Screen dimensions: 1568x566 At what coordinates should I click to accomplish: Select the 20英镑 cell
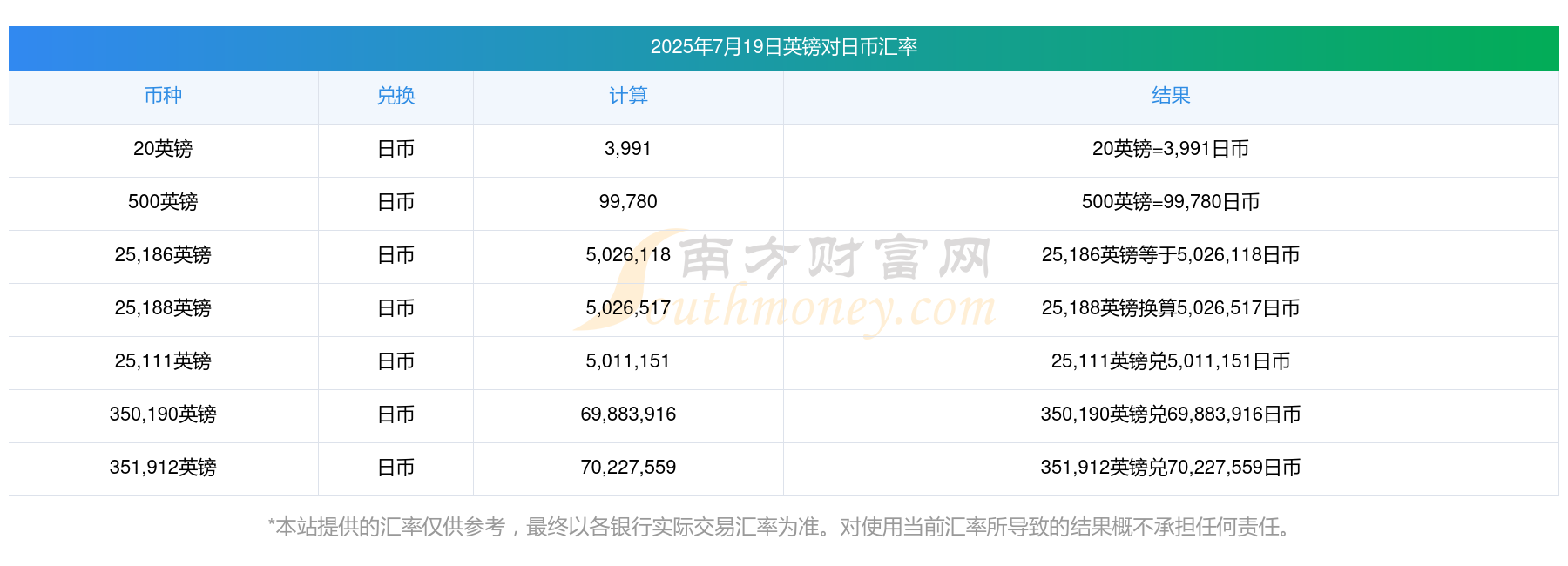pyautogui.click(x=163, y=149)
